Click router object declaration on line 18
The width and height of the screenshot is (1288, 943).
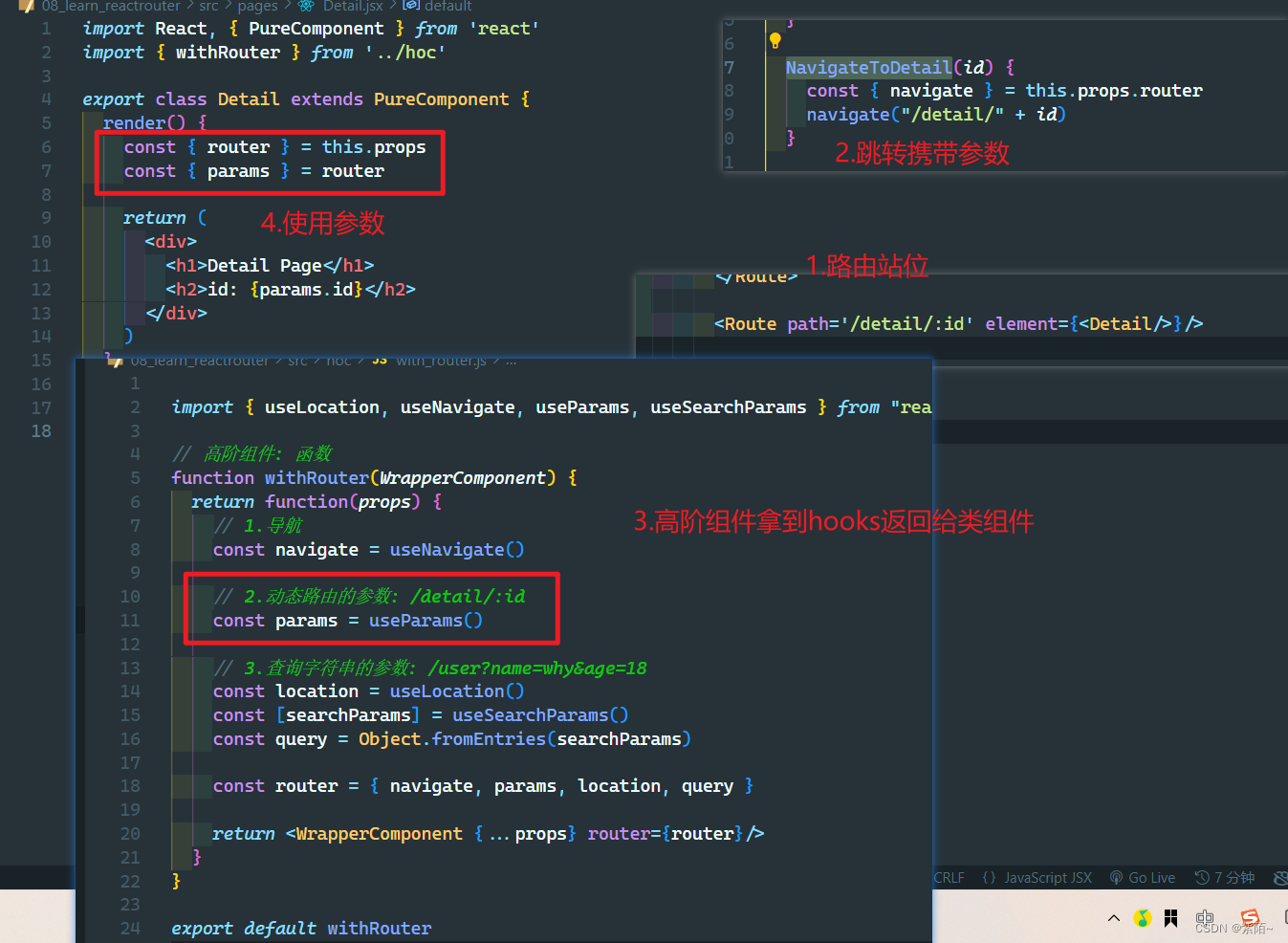pyautogui.click(x=483, y=786)
